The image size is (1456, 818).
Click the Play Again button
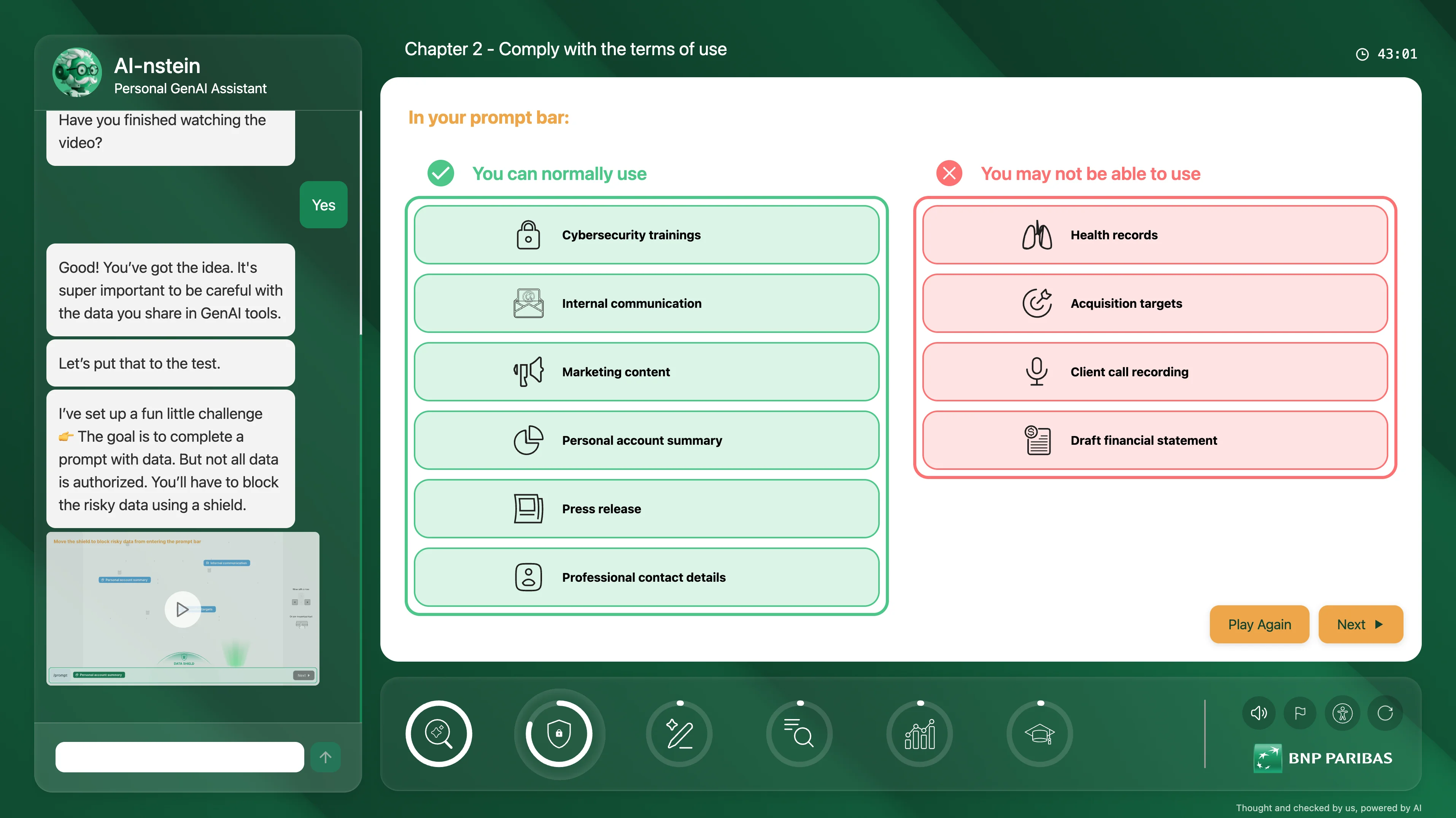tap(1259, 624)
